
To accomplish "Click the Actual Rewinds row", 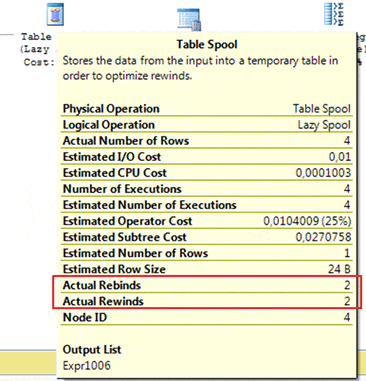I will [x=207, y=301].
